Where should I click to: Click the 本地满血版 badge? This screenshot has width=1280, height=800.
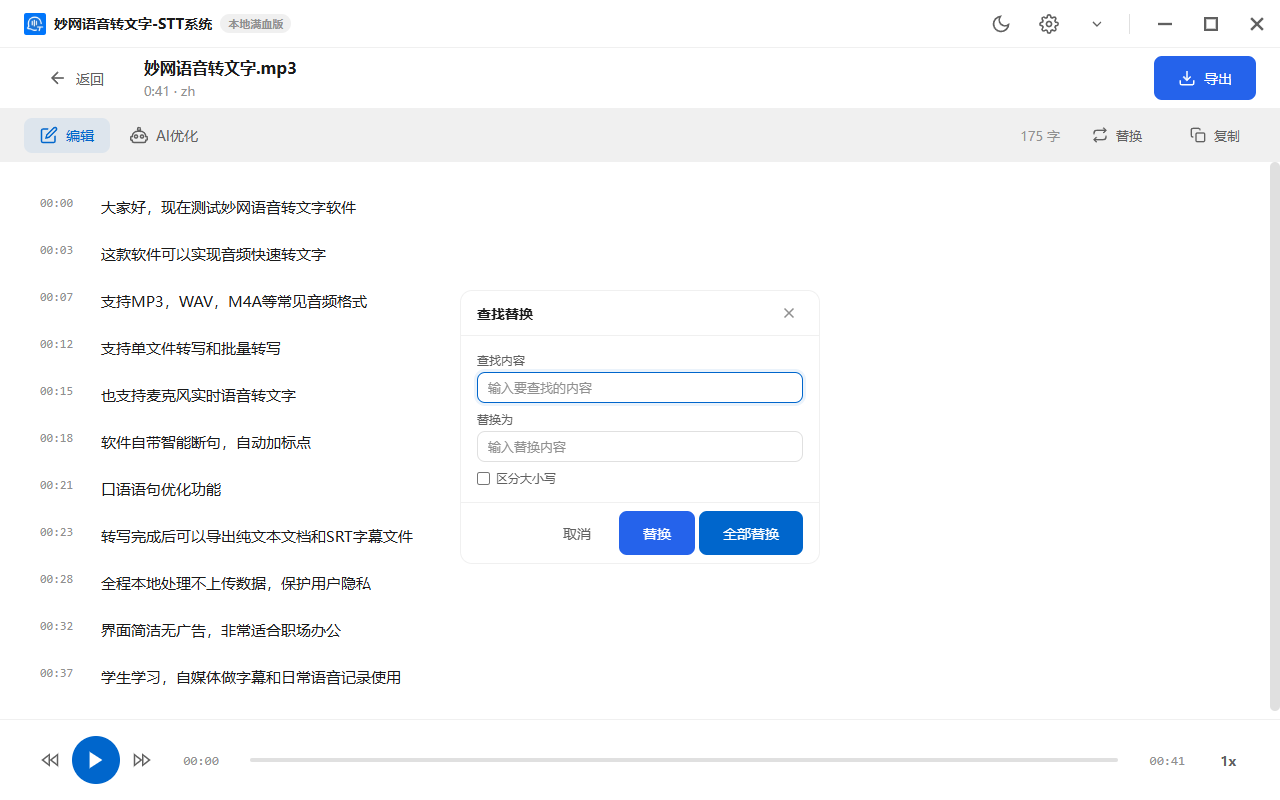point(256,24)
